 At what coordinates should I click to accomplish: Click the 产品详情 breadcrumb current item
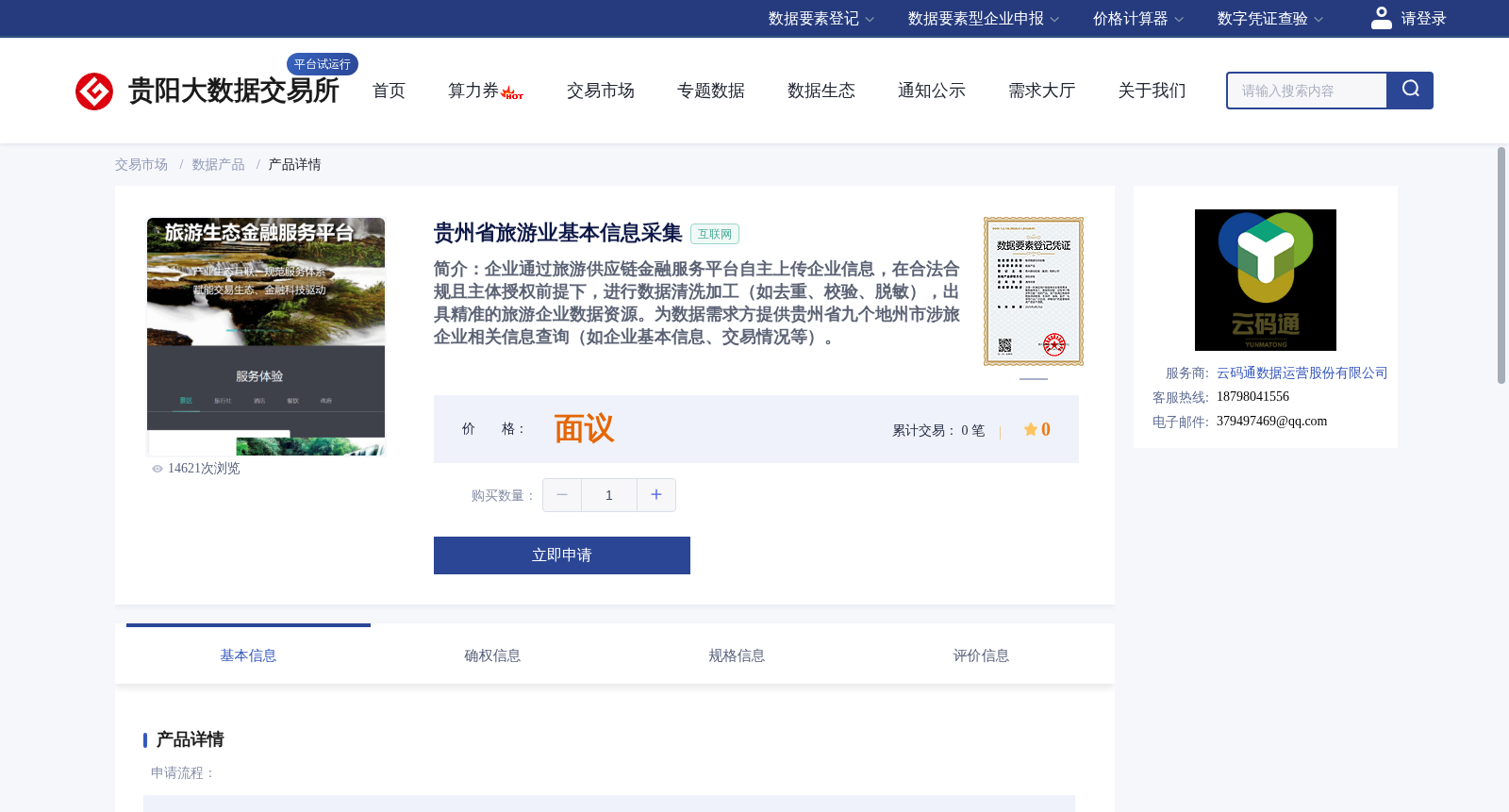(295, 165)
